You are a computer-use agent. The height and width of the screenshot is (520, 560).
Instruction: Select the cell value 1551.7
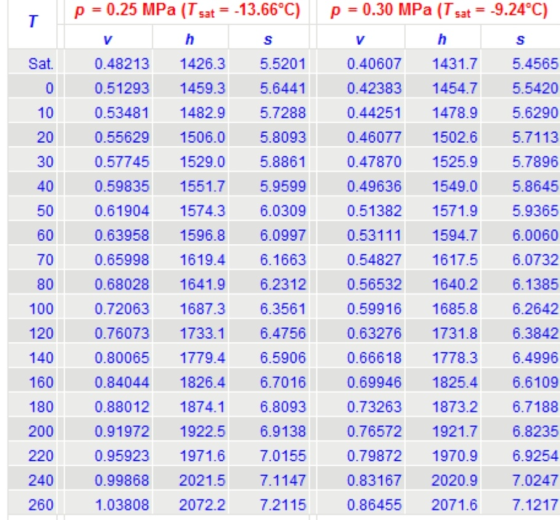tap(202, 186)
